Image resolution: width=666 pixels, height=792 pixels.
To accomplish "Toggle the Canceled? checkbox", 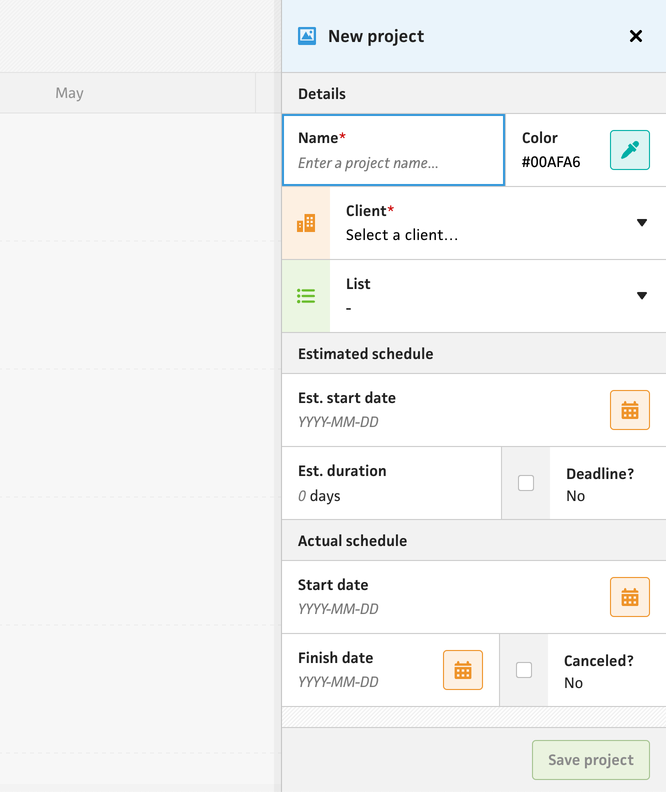I will (524, 670).
